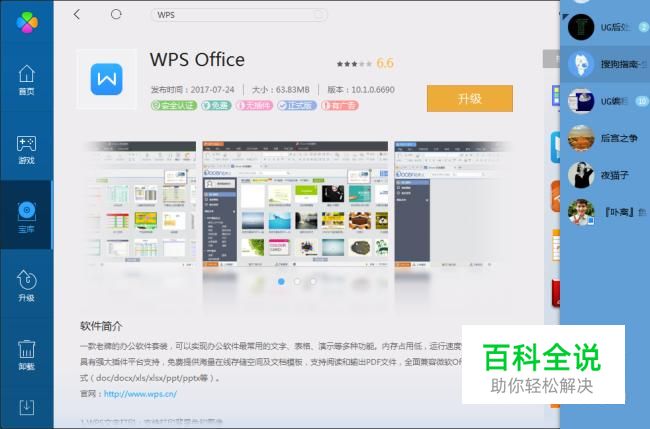Click the search field containing WPS

tap(238, 15)
